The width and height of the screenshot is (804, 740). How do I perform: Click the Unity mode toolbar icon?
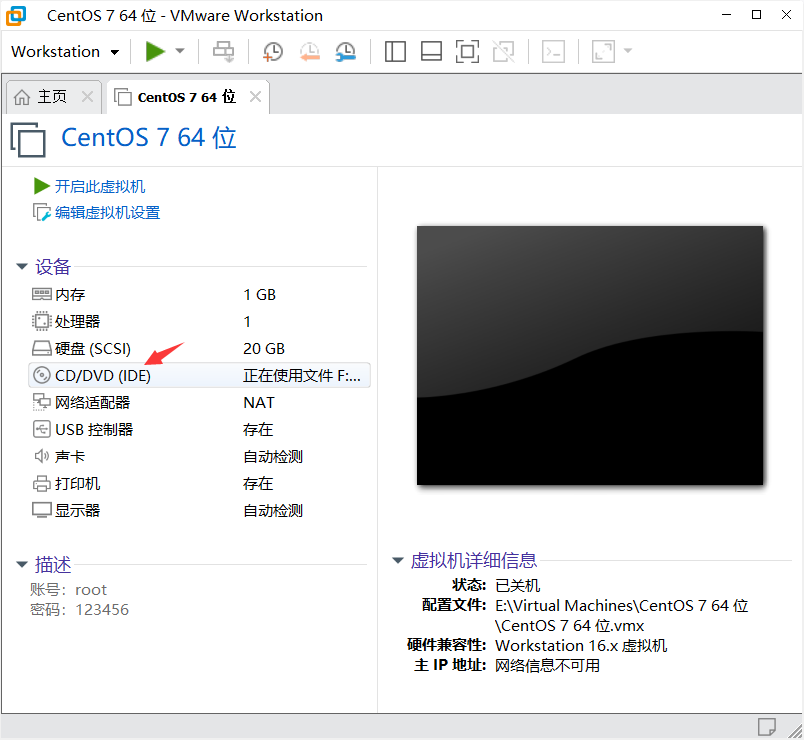pyautogui.click(x=504, y=51)
